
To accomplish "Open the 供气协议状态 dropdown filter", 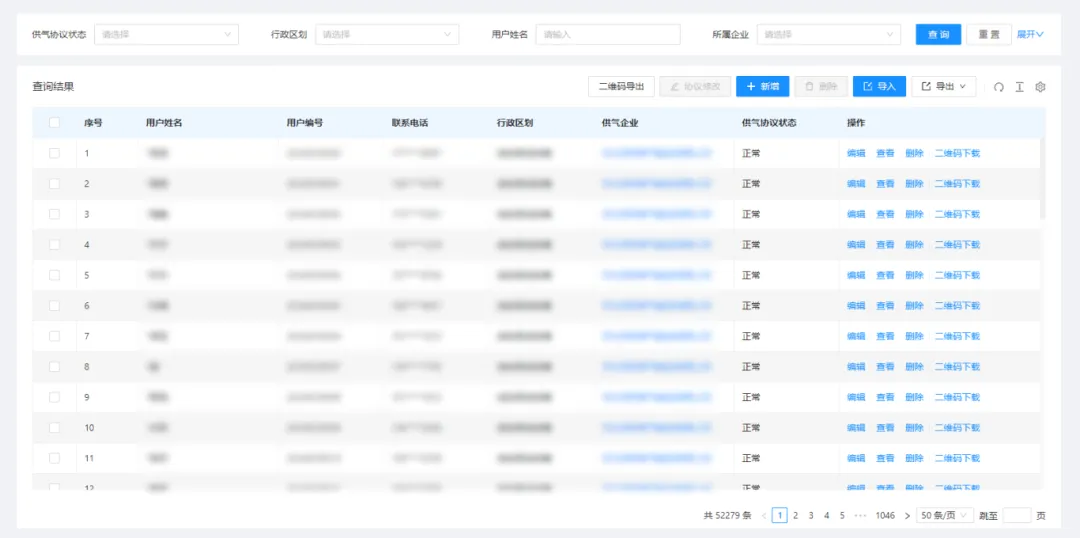I will coord(166,34).
